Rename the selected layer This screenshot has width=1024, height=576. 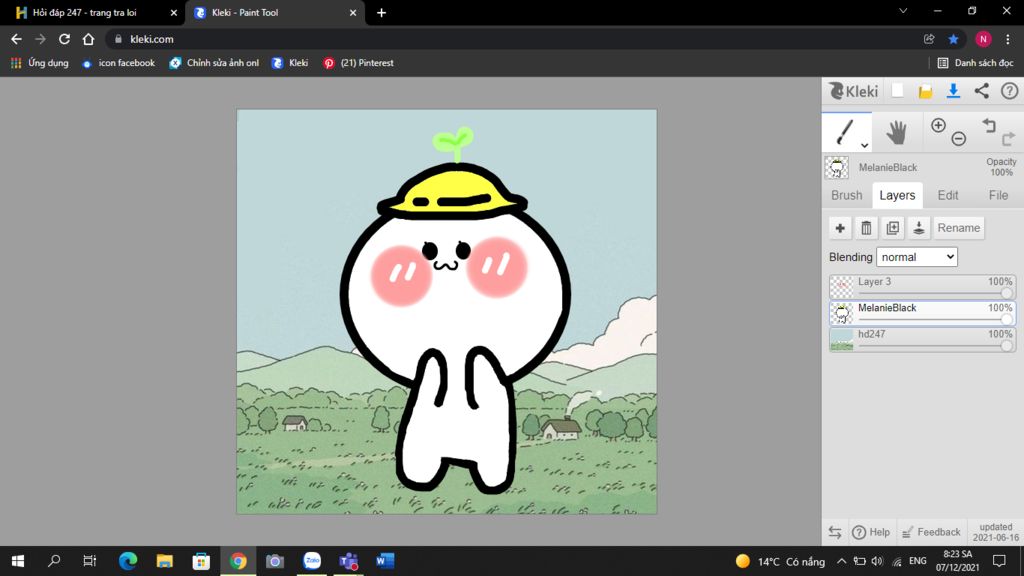tap(959, 228)
